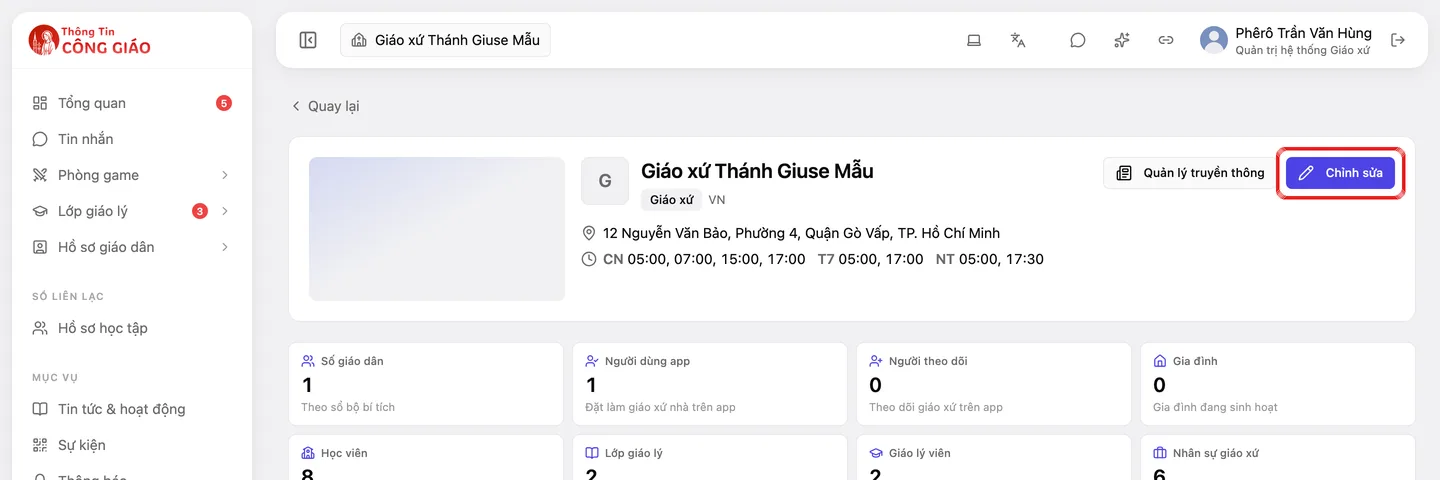Click the Tổng quan grid icon
Screen dimensions: 1440x480
tap(40, 103)
